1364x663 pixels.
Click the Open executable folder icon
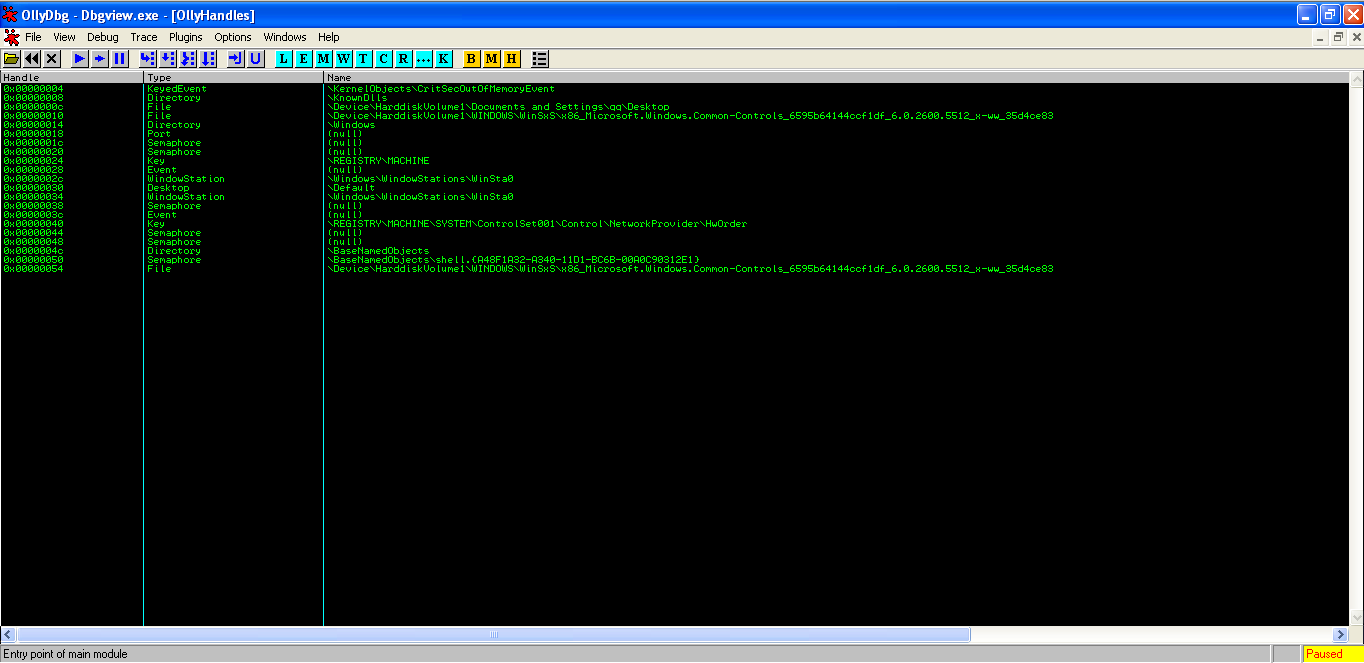click(x=12, y=59)
